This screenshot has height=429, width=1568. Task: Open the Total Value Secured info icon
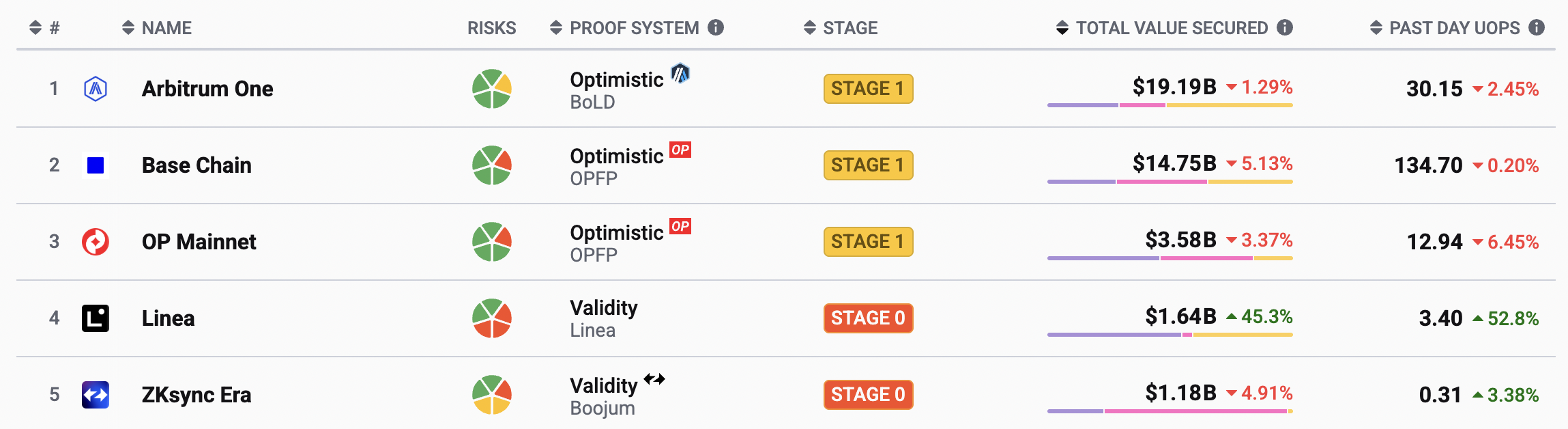click(1285, 27)
